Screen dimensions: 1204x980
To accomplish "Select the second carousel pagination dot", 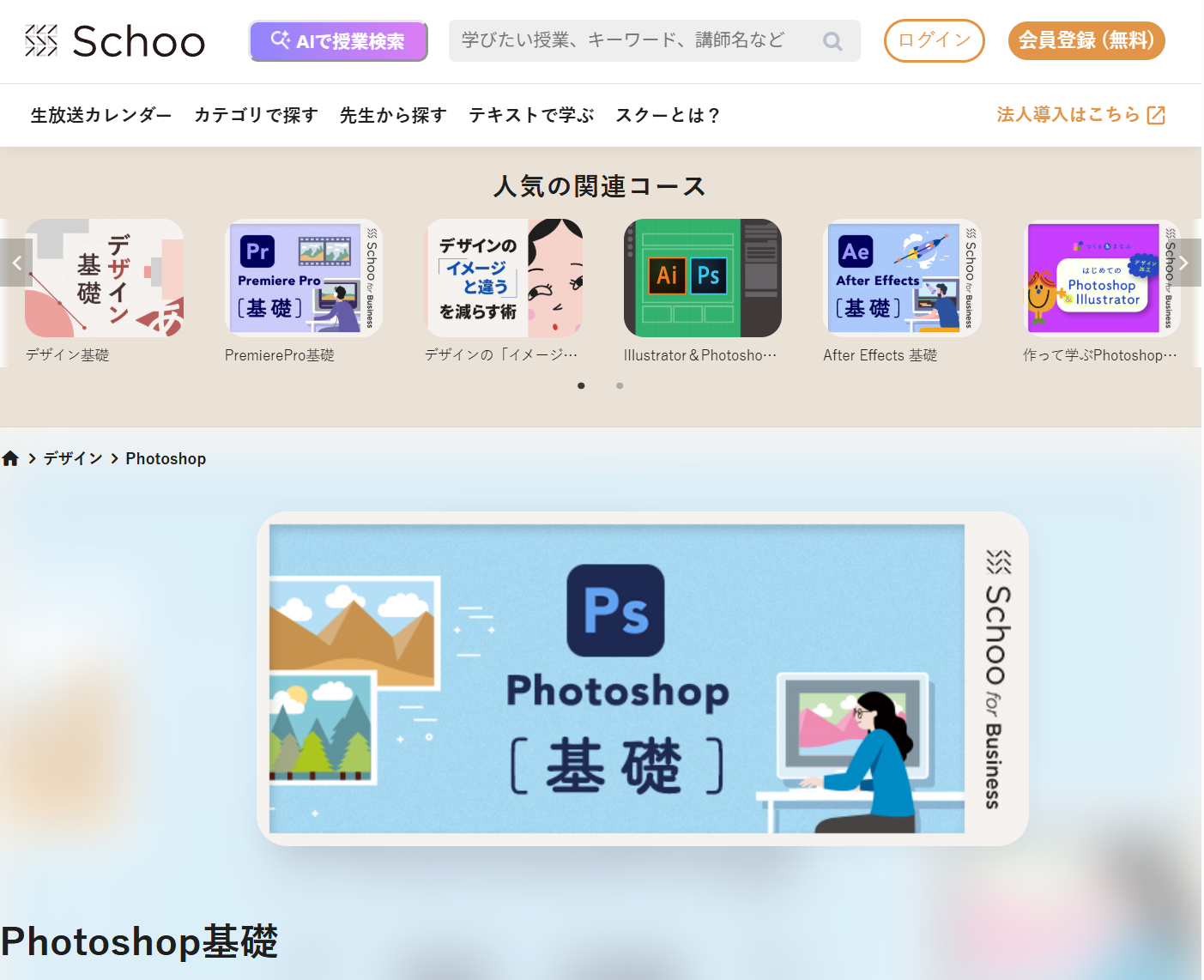I will click(620, 385).
